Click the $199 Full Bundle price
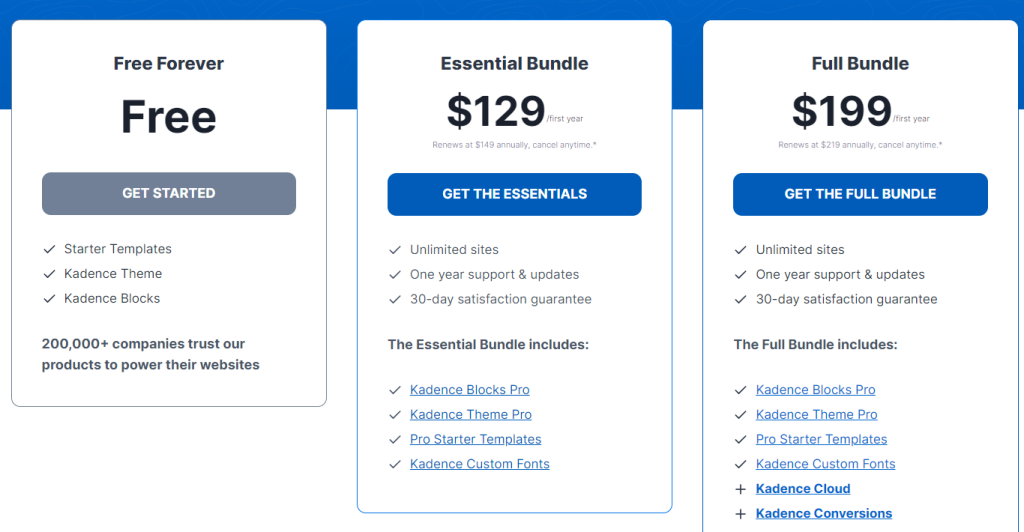Image resolution: width=1024 pixels, height=532 pixels. (841, 111)
